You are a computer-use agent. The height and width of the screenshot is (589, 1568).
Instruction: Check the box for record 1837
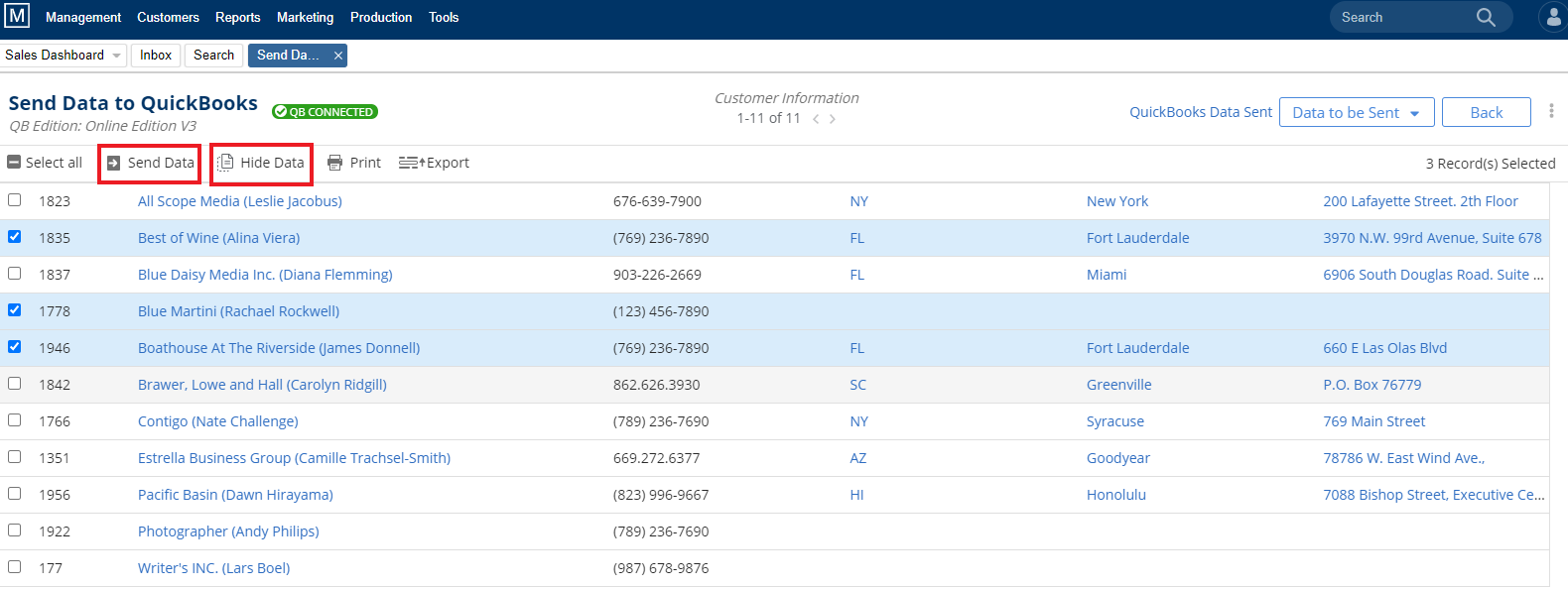tap(15, 274)
